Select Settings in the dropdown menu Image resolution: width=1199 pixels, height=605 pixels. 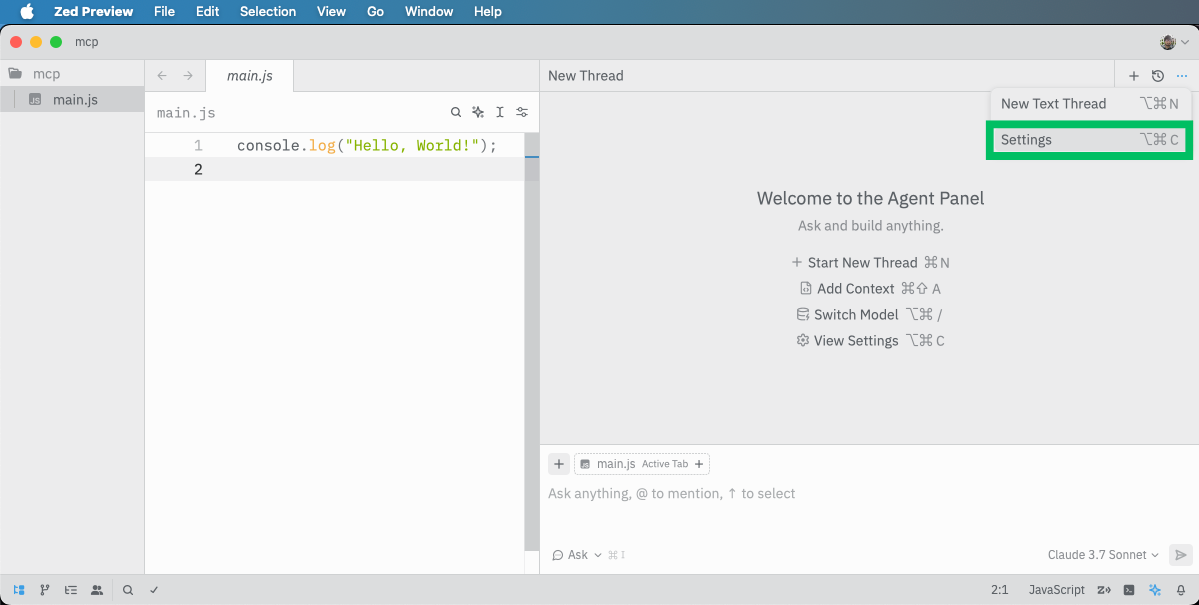pos(1089,140)
